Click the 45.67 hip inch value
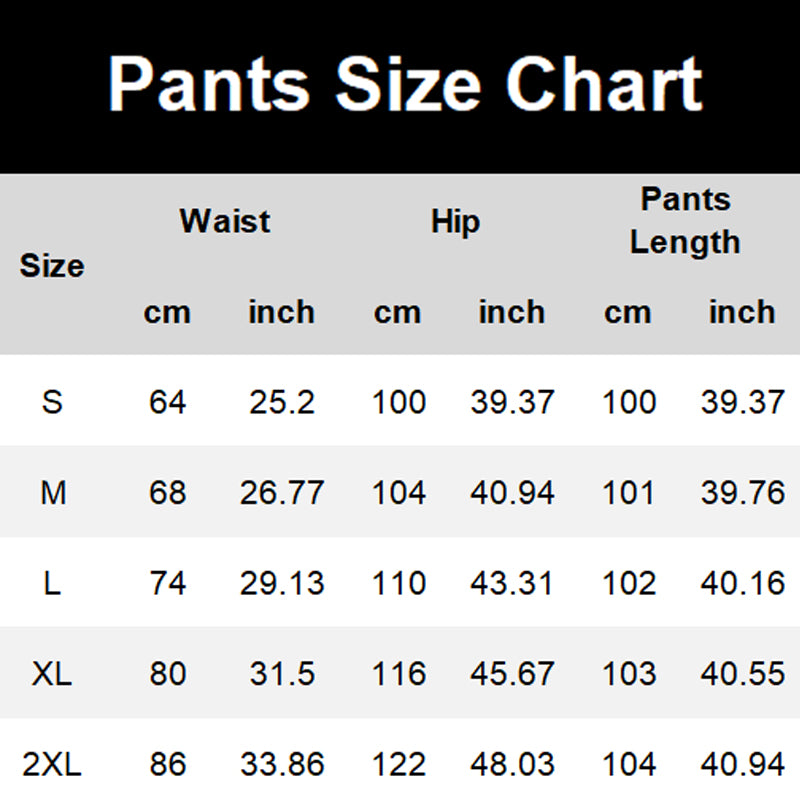This screenshot has width=800, height=800. [512, 674]
